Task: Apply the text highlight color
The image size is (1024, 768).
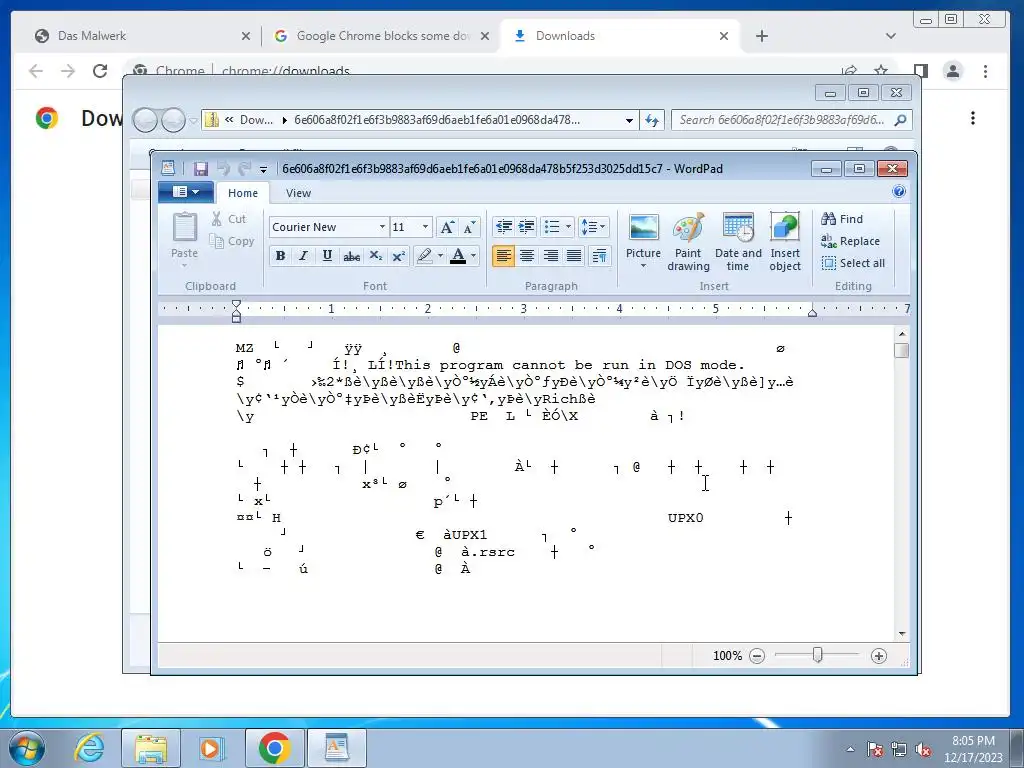Action: pyautogui.click(x=424, y=255)
